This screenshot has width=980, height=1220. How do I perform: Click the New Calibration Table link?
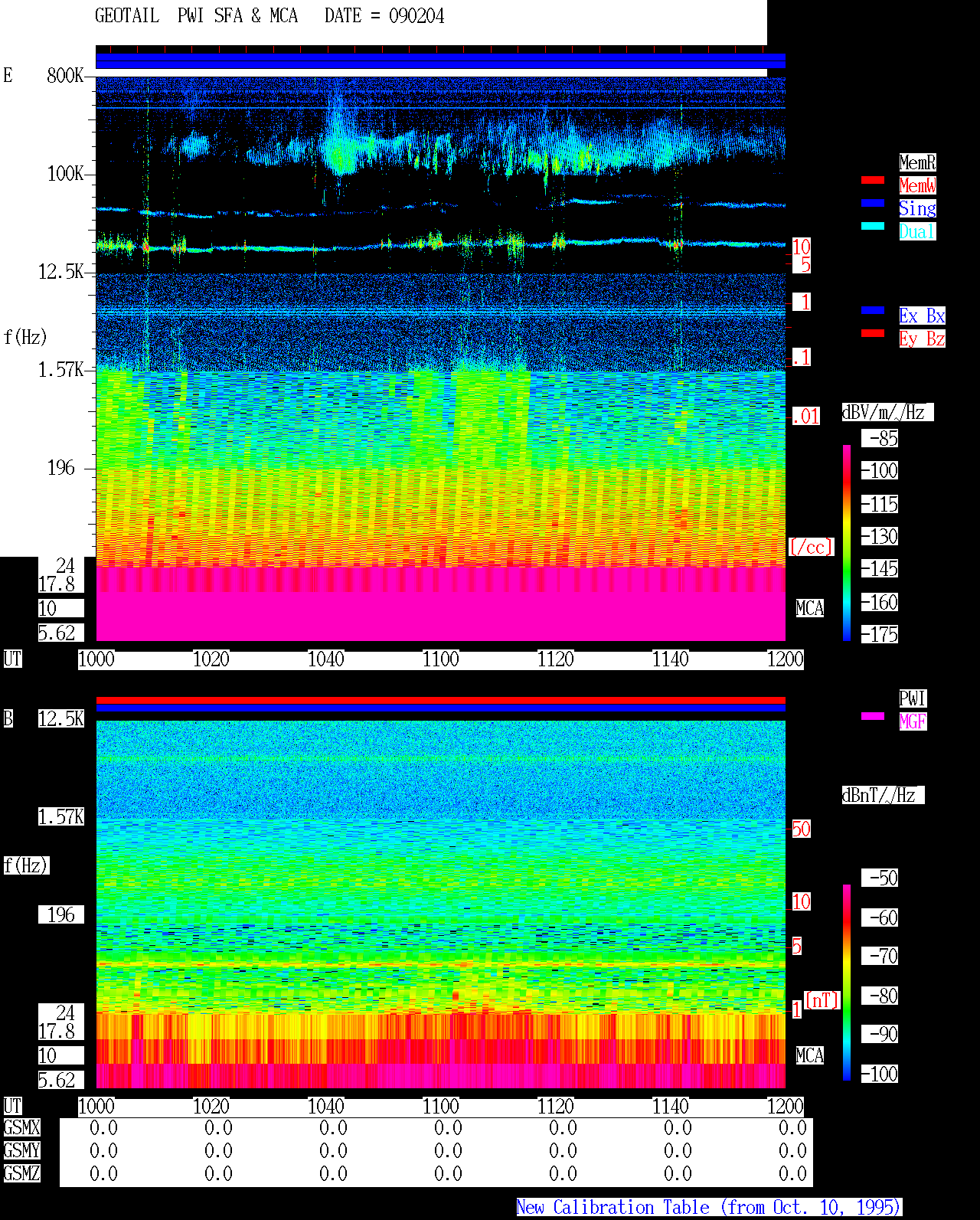[x=709, y=1207]
